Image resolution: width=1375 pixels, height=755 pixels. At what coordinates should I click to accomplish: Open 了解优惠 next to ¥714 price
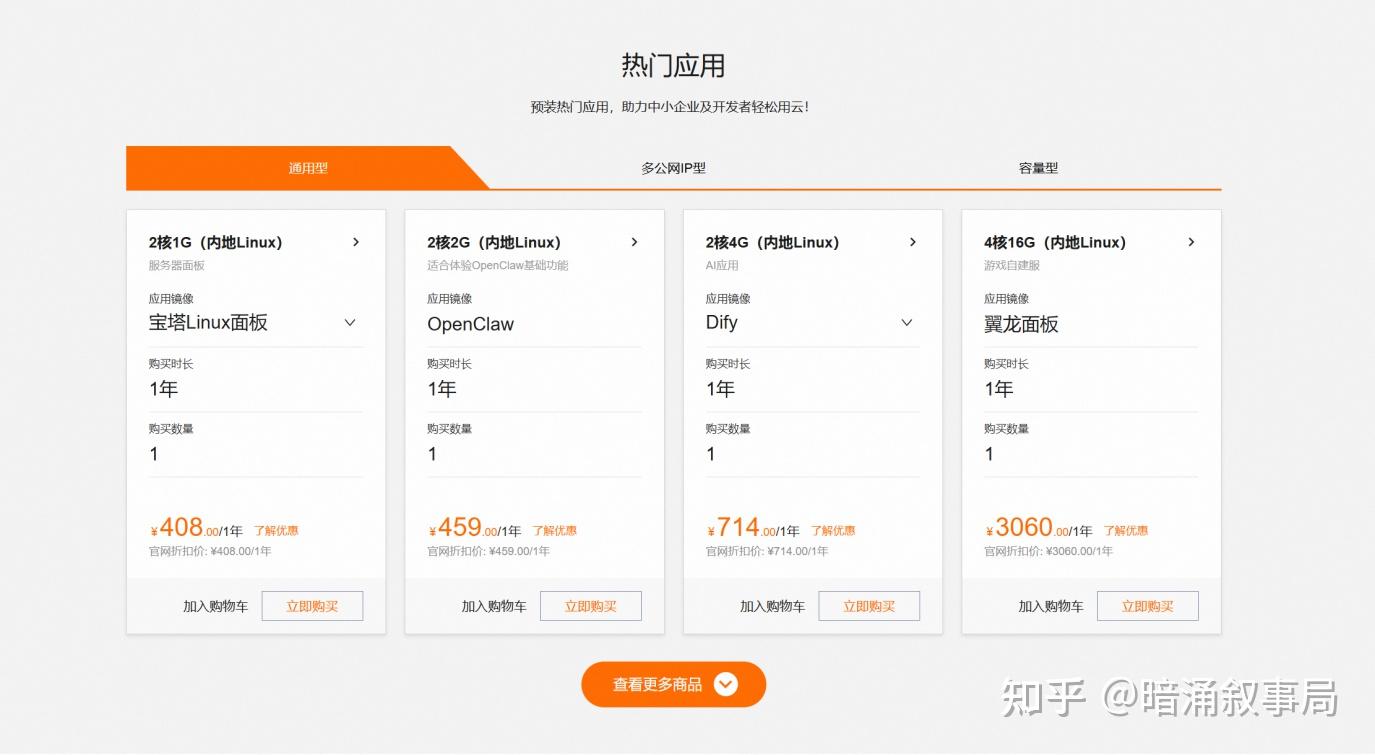(x=833, y=531)
